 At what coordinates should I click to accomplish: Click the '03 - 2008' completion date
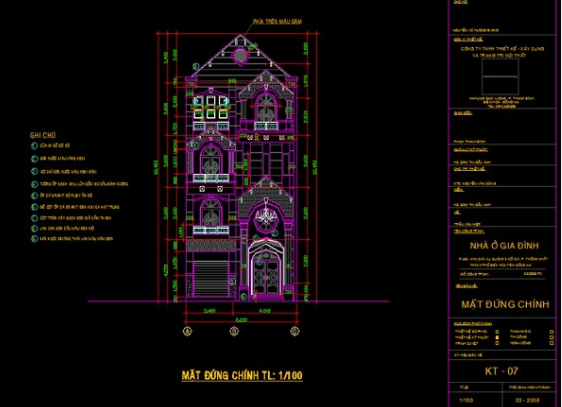(527, 400)
